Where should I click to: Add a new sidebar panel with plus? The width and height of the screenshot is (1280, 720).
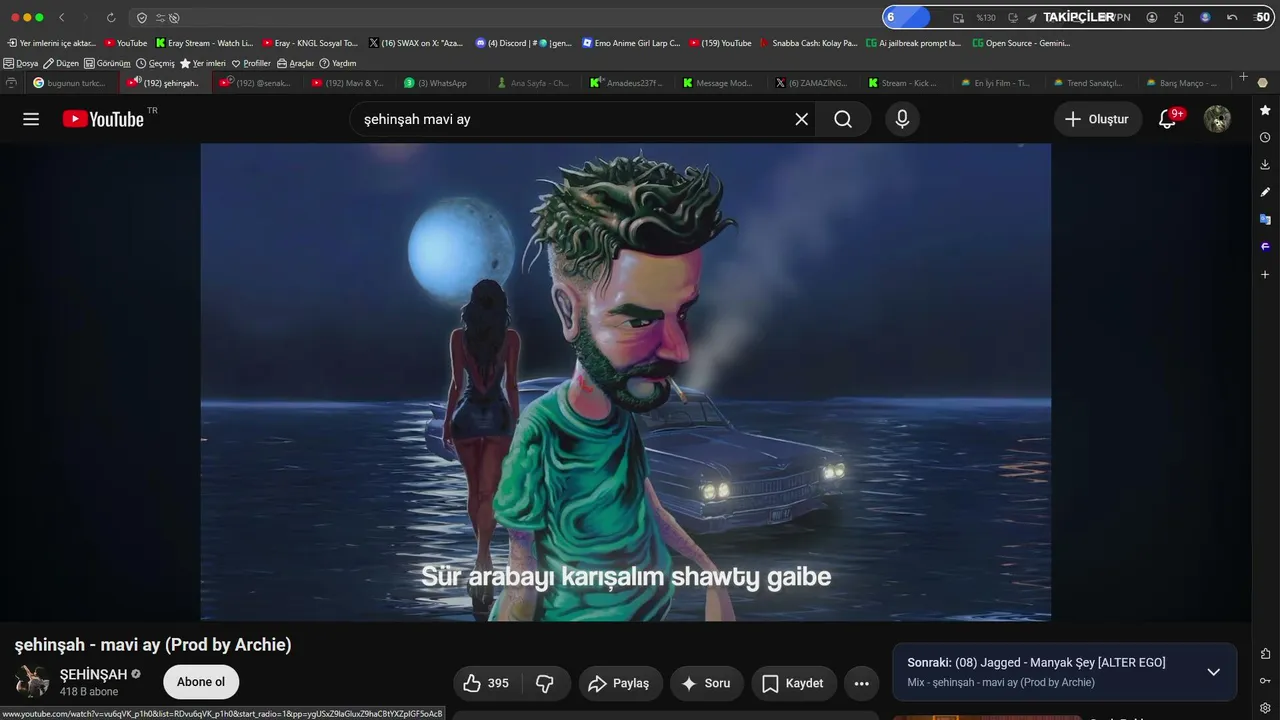coord(1265,274)
